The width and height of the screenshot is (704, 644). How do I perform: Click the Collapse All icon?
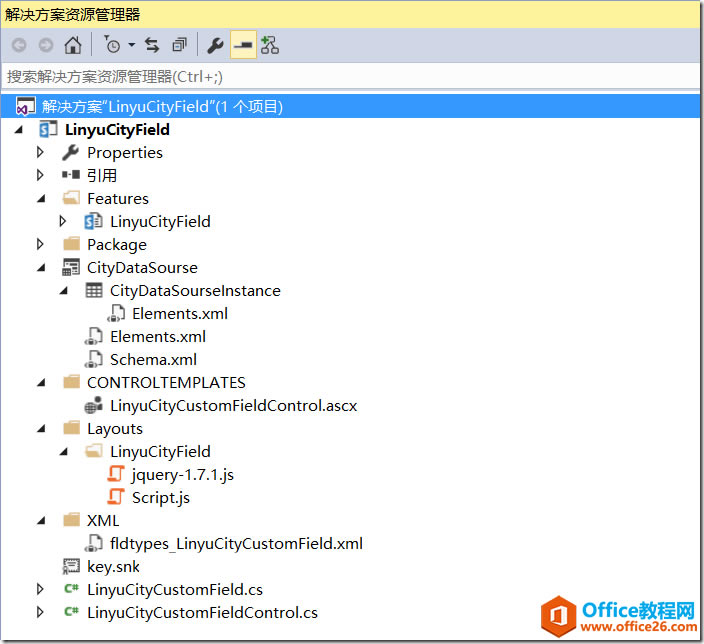point(180,45)
